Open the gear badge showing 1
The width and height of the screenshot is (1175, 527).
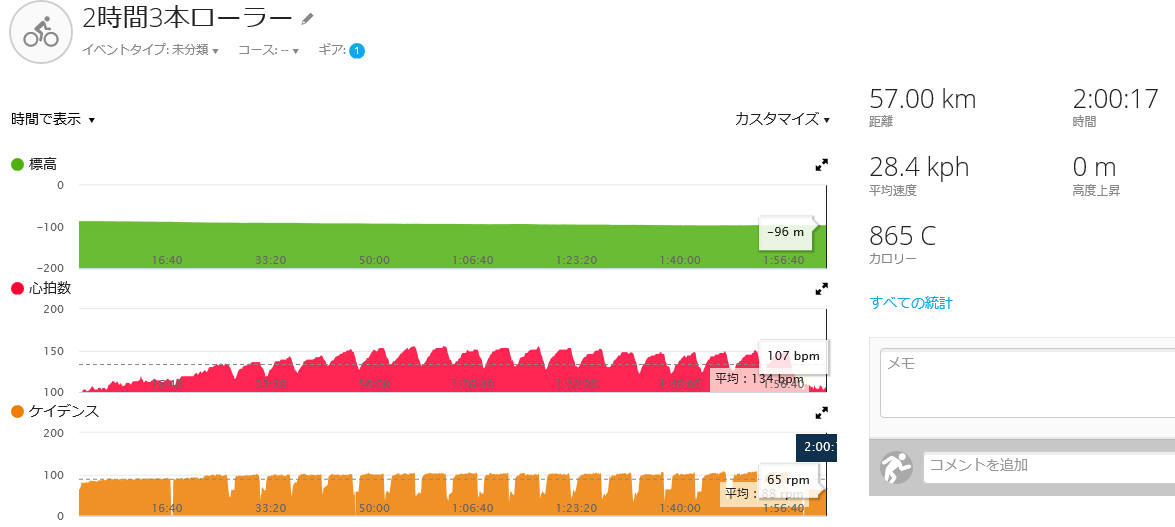point(357,51)
